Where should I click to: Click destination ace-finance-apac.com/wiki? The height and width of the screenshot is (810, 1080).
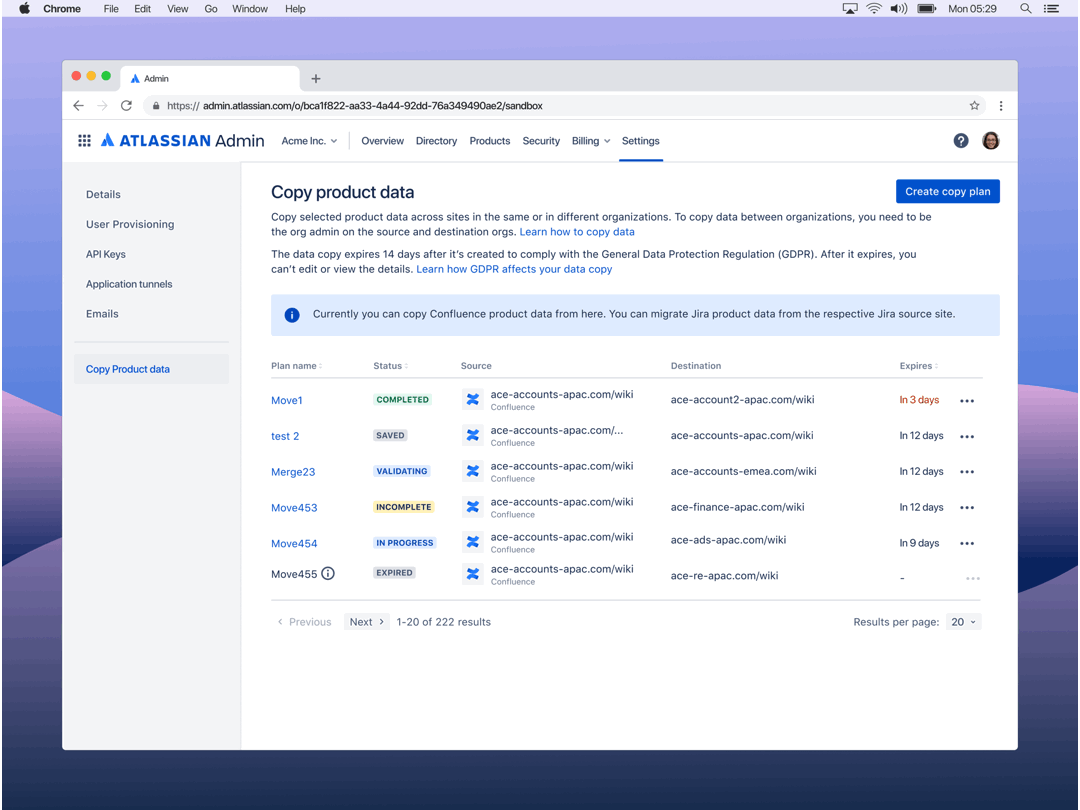738,507
